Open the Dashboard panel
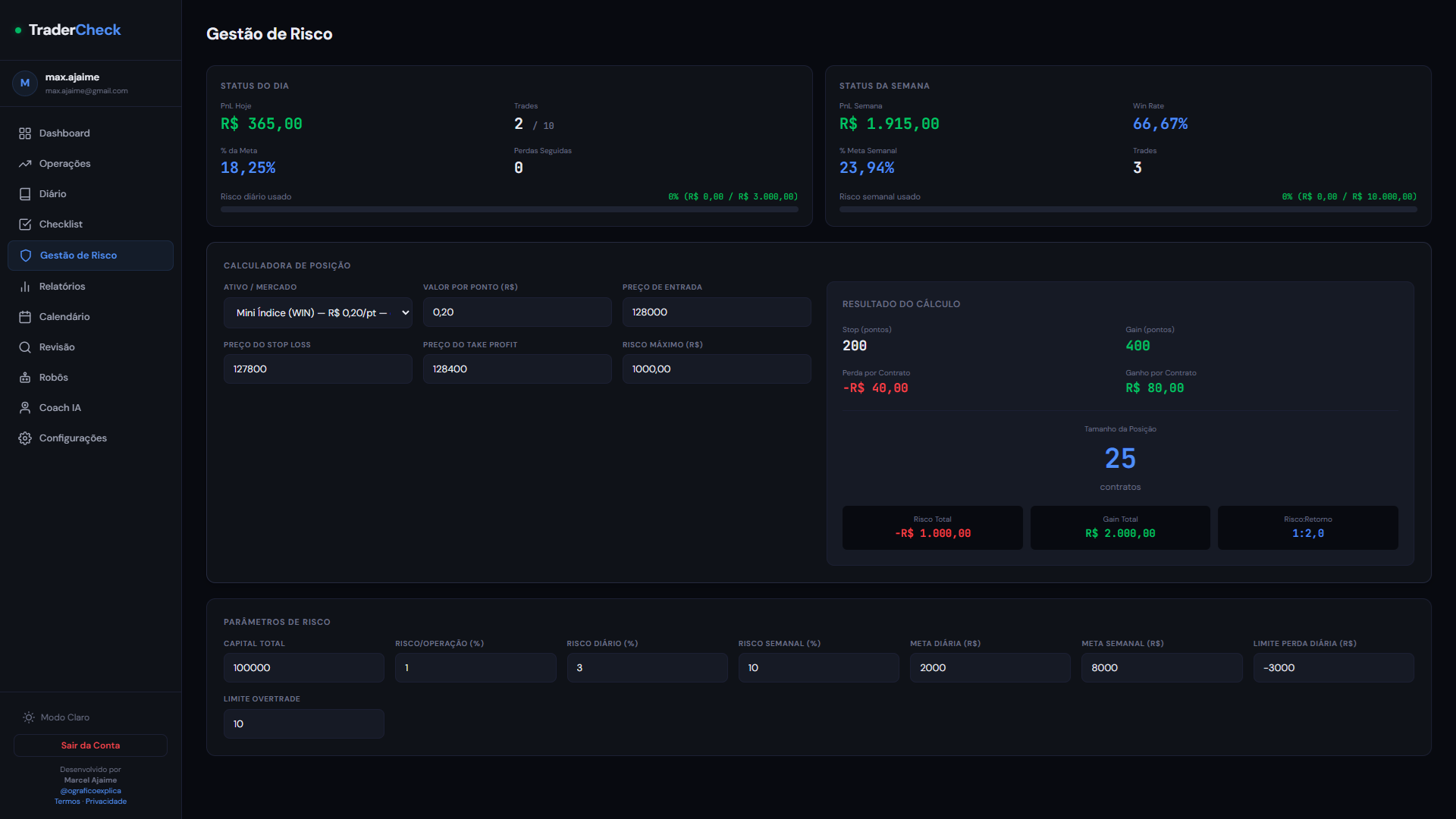 point(64,133)
